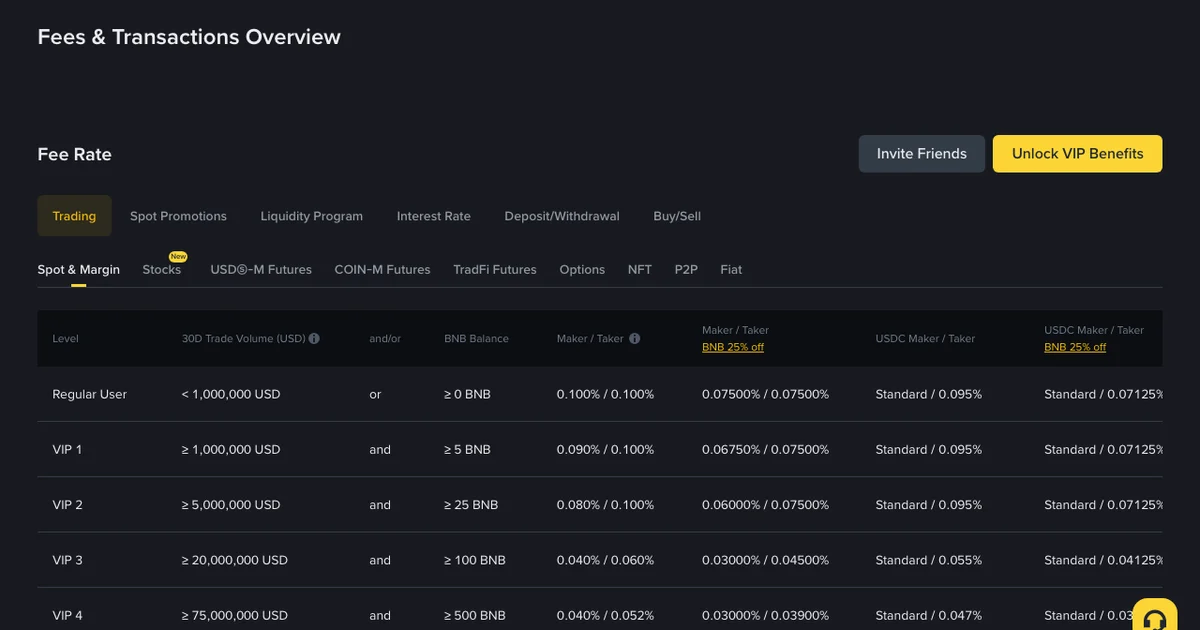Image resolution: width=1200 pixels, height=630 pixels.
Task: Open COIN-M Futures sub-tab
Action: pyautogui.click(x=382, y=270)
